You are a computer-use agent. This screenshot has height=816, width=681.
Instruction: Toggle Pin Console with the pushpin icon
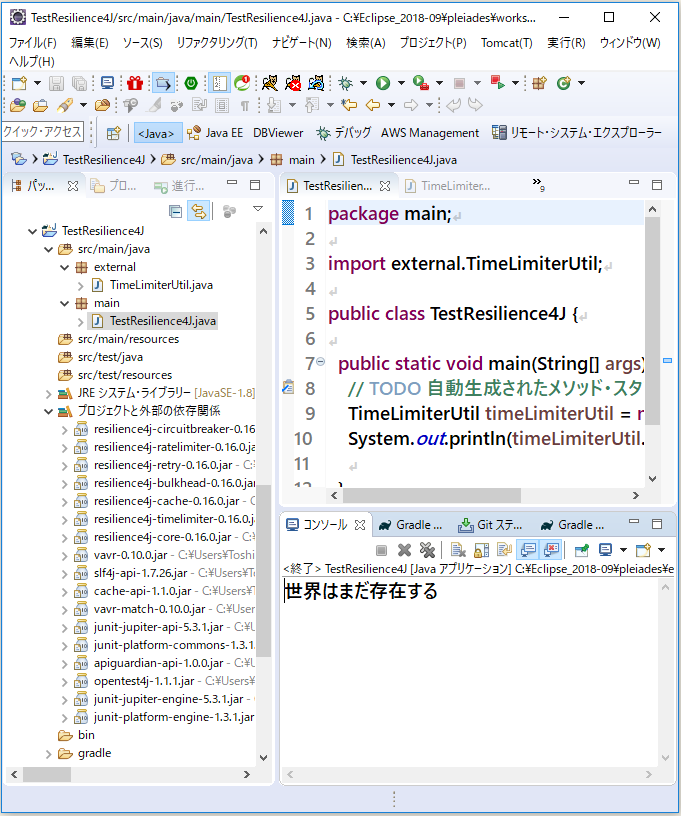(582, 550)
